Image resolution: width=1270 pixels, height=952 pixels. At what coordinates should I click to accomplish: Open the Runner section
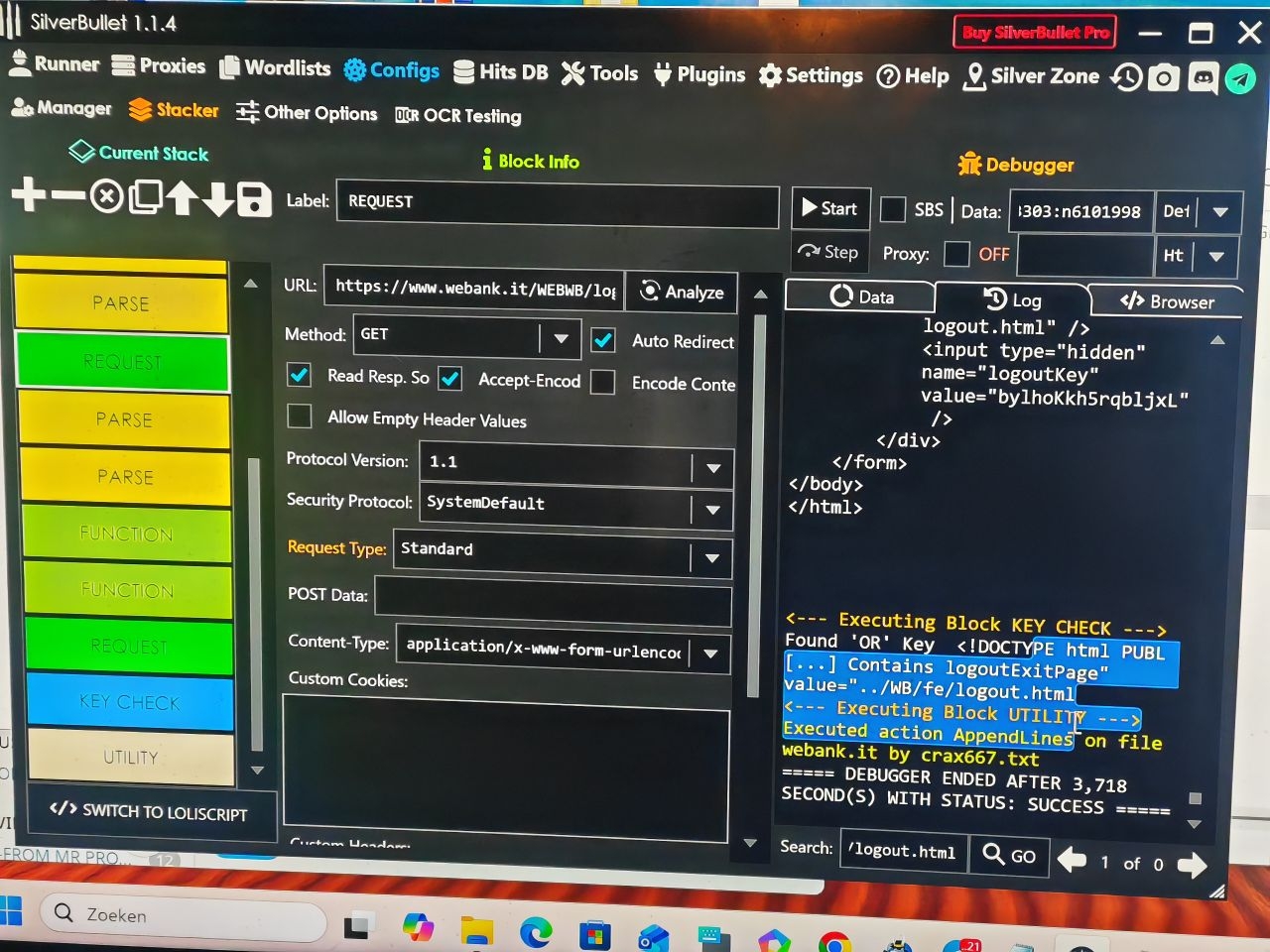tap(55, 64)
